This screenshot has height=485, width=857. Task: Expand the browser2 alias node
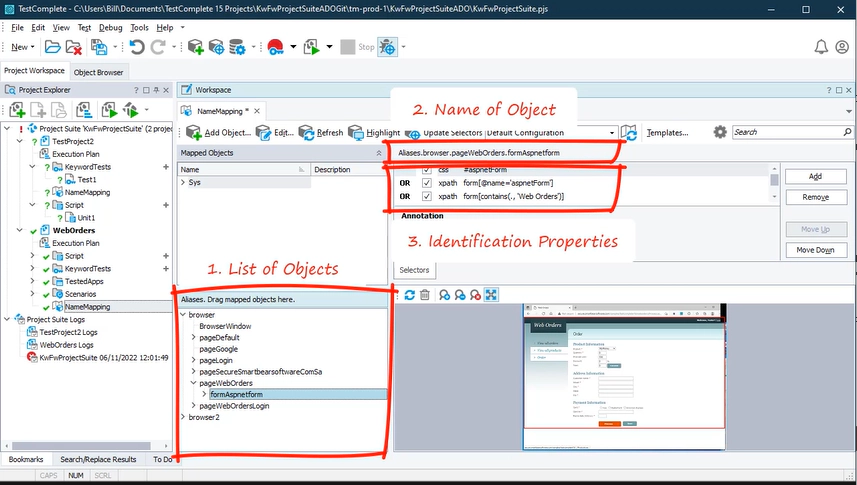pos(183,417)
